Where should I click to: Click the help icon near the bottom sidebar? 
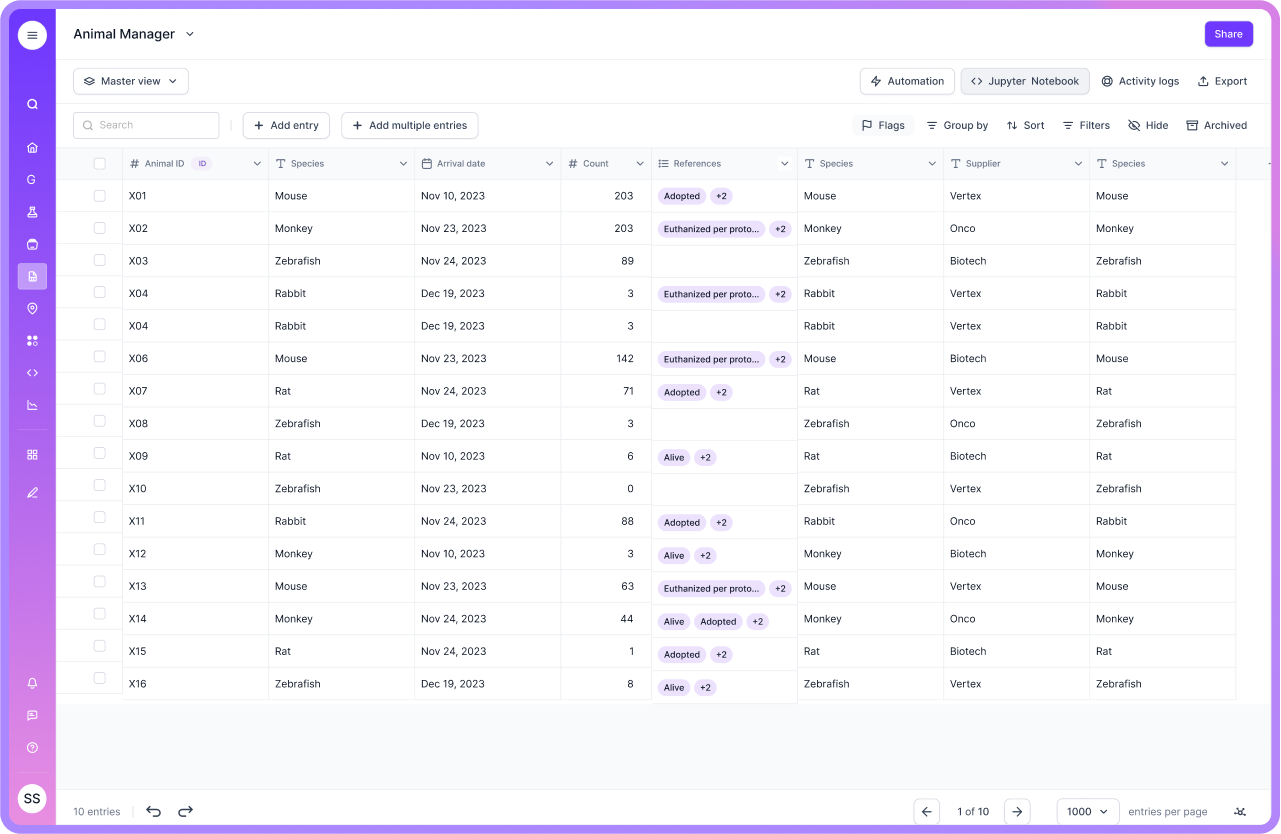coord(32,747)
